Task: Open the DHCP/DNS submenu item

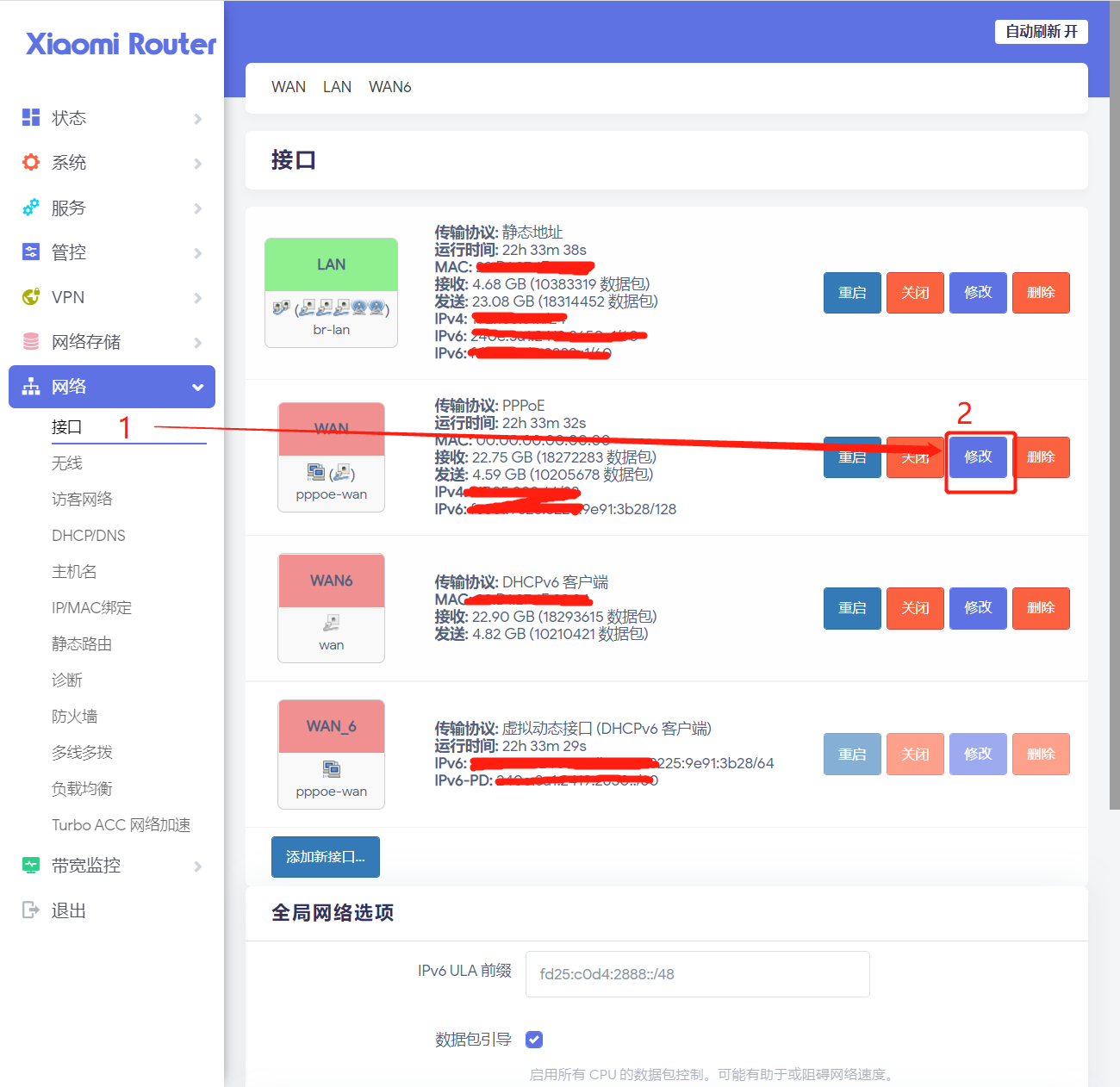Action: pos(89,536)
